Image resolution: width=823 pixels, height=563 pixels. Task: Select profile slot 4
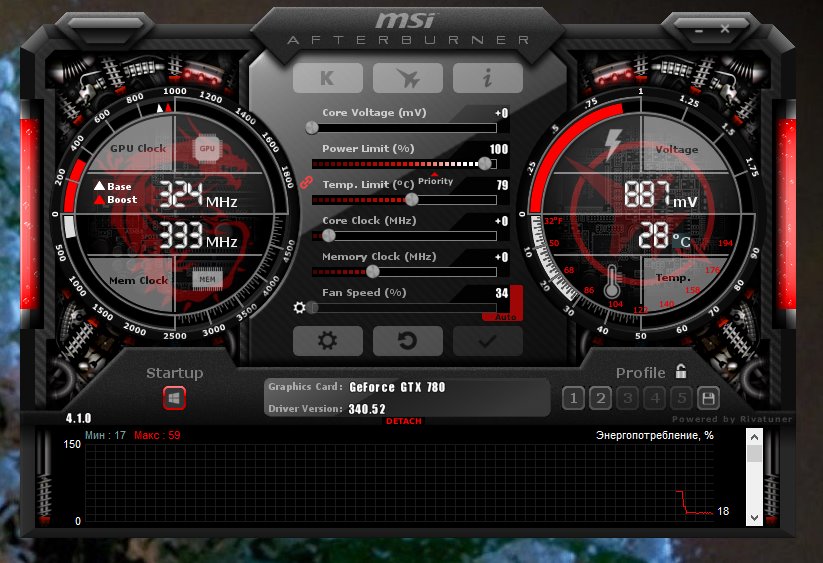655,398
